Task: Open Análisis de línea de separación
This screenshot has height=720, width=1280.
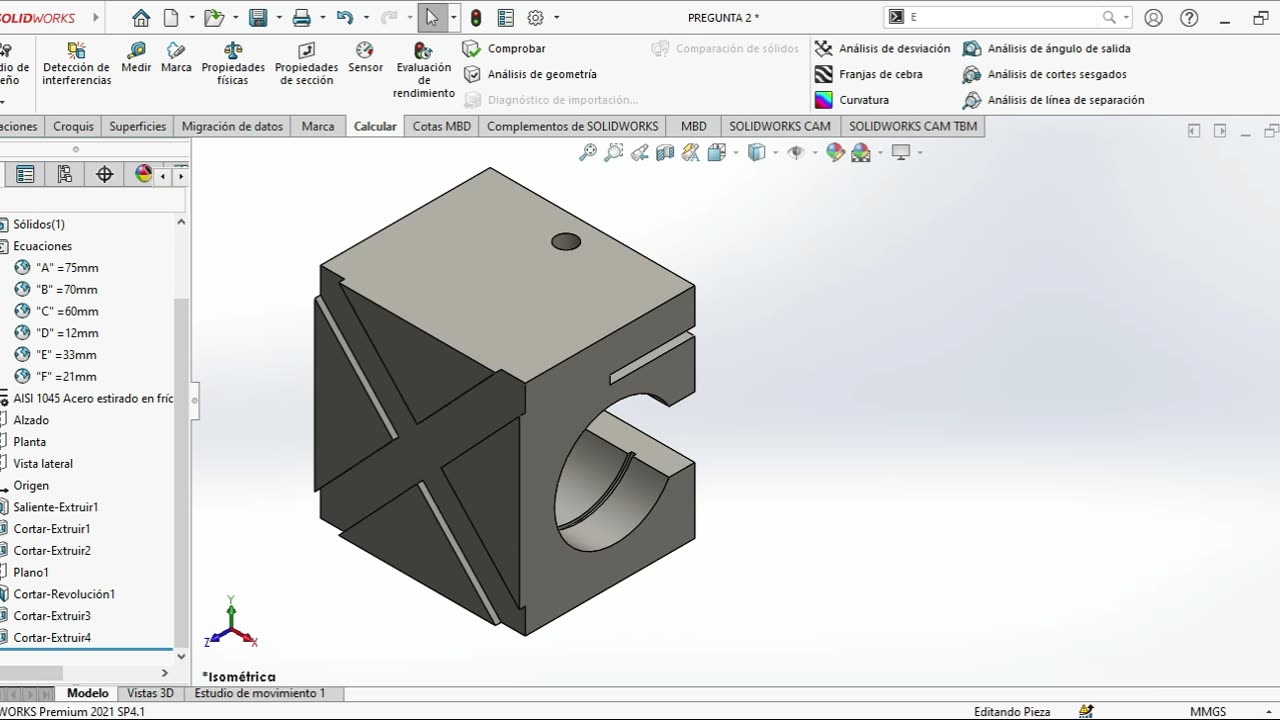Action: (1054, 100)
